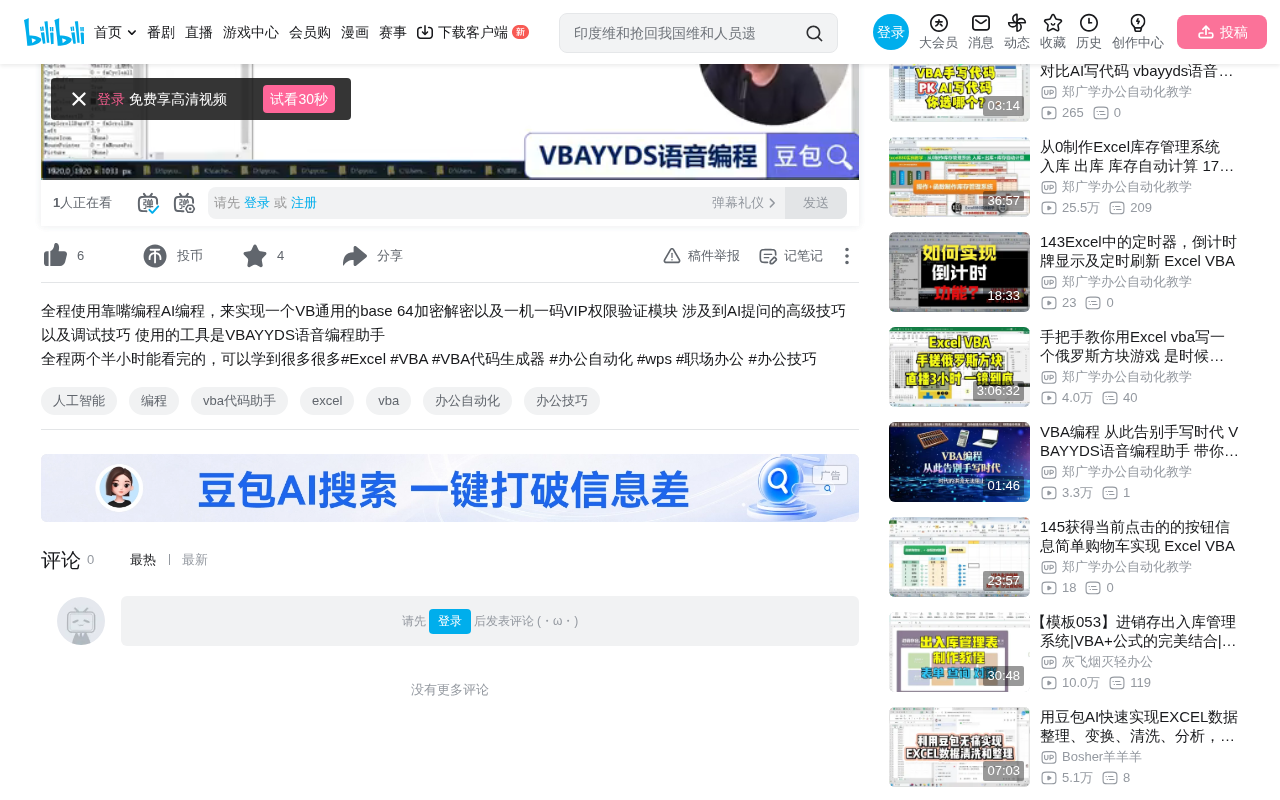Viewport: 1280px width, 800px height.
Task: Open 俄罗斯方块 Excel VBA video thumbnail
Action: 959,367
